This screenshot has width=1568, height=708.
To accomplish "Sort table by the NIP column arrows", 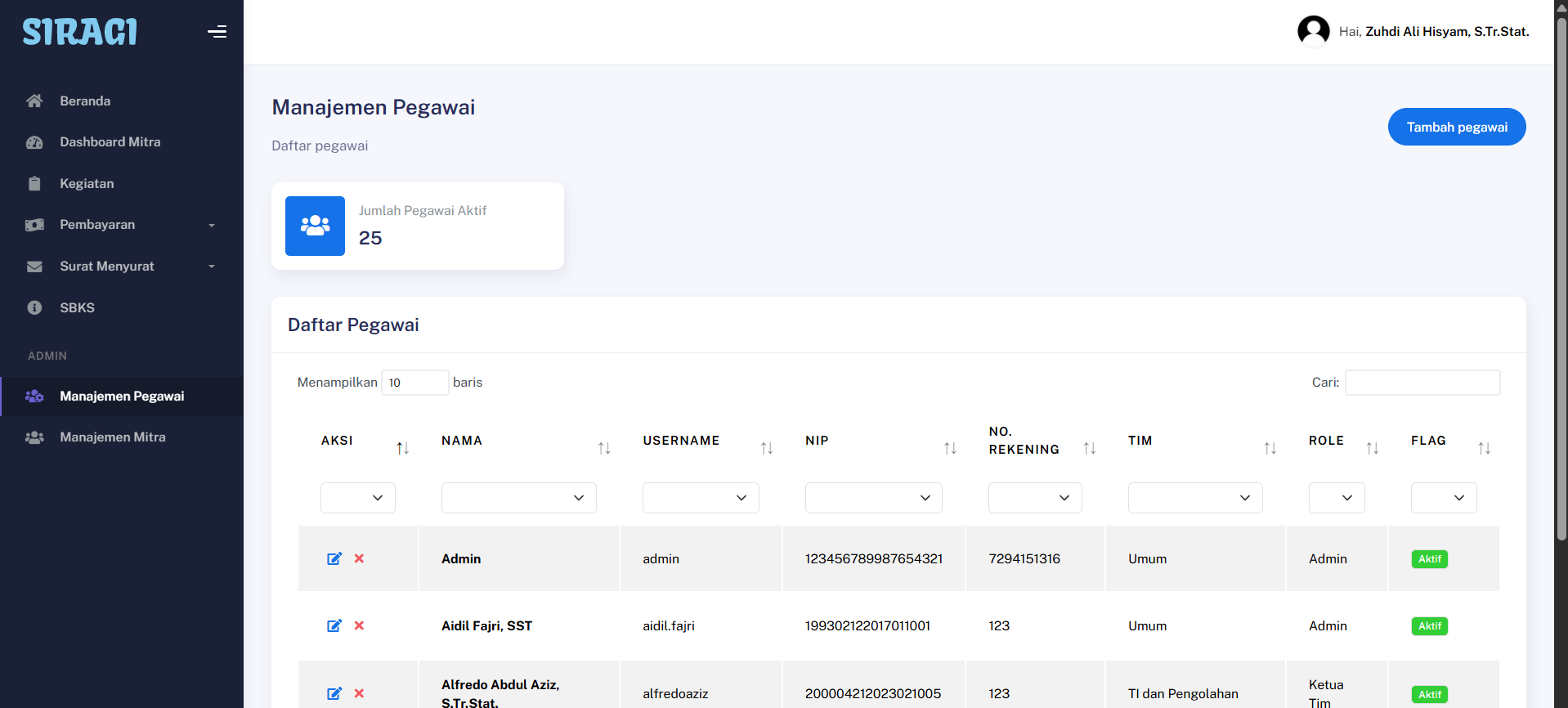I will point(950,448).
